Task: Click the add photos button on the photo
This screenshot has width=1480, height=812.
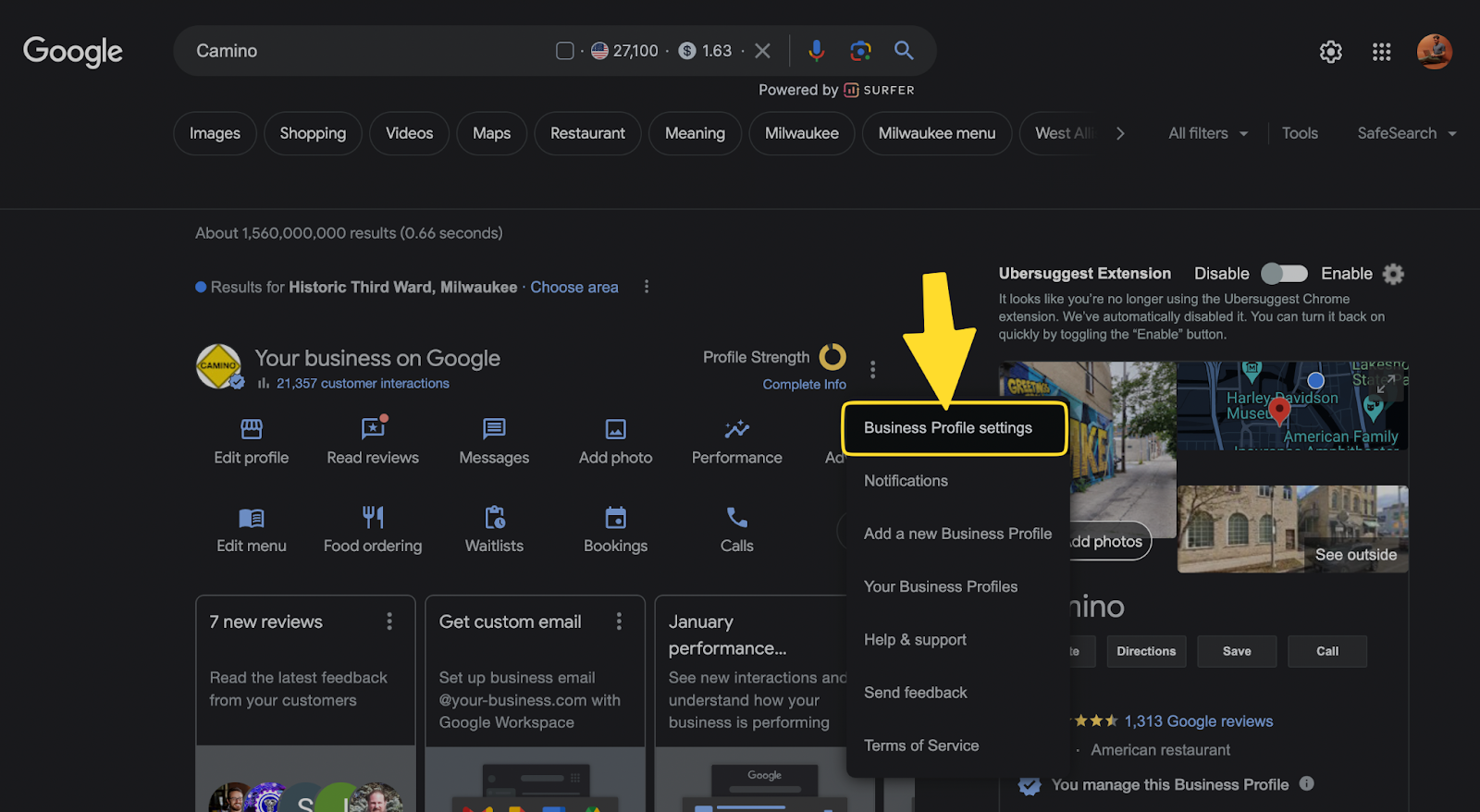Action: pyautogui.click(x=1110, y=541)
